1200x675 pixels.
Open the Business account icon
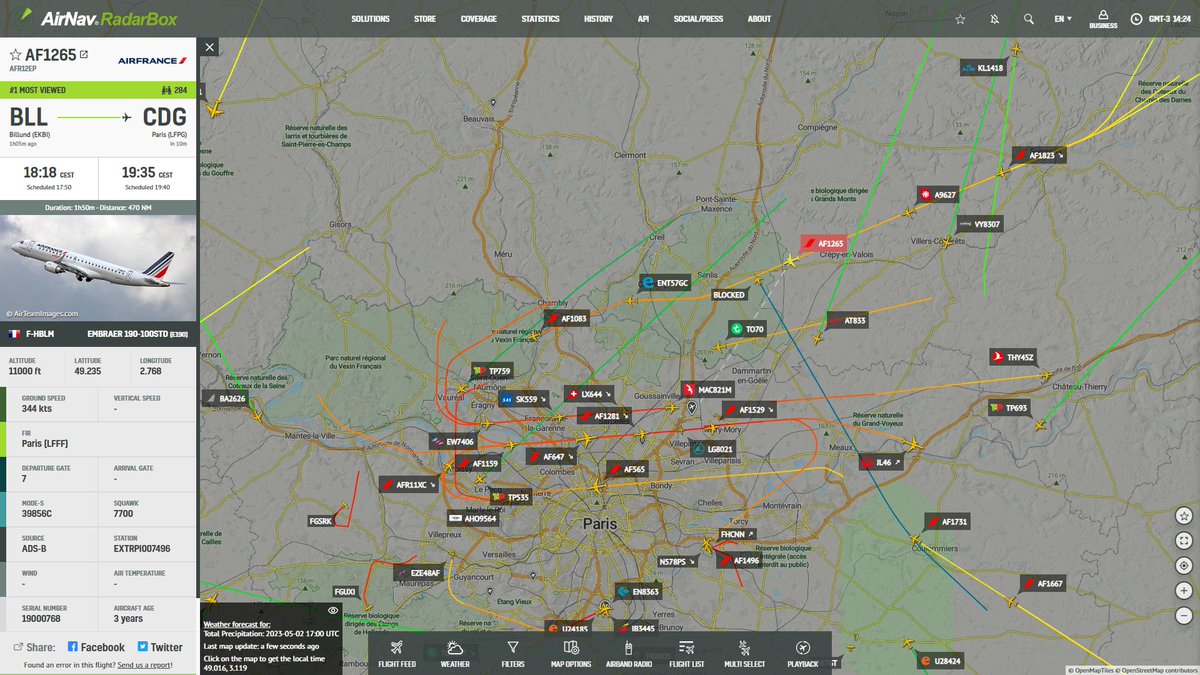pyautogui.click(x=1103, y=19)
